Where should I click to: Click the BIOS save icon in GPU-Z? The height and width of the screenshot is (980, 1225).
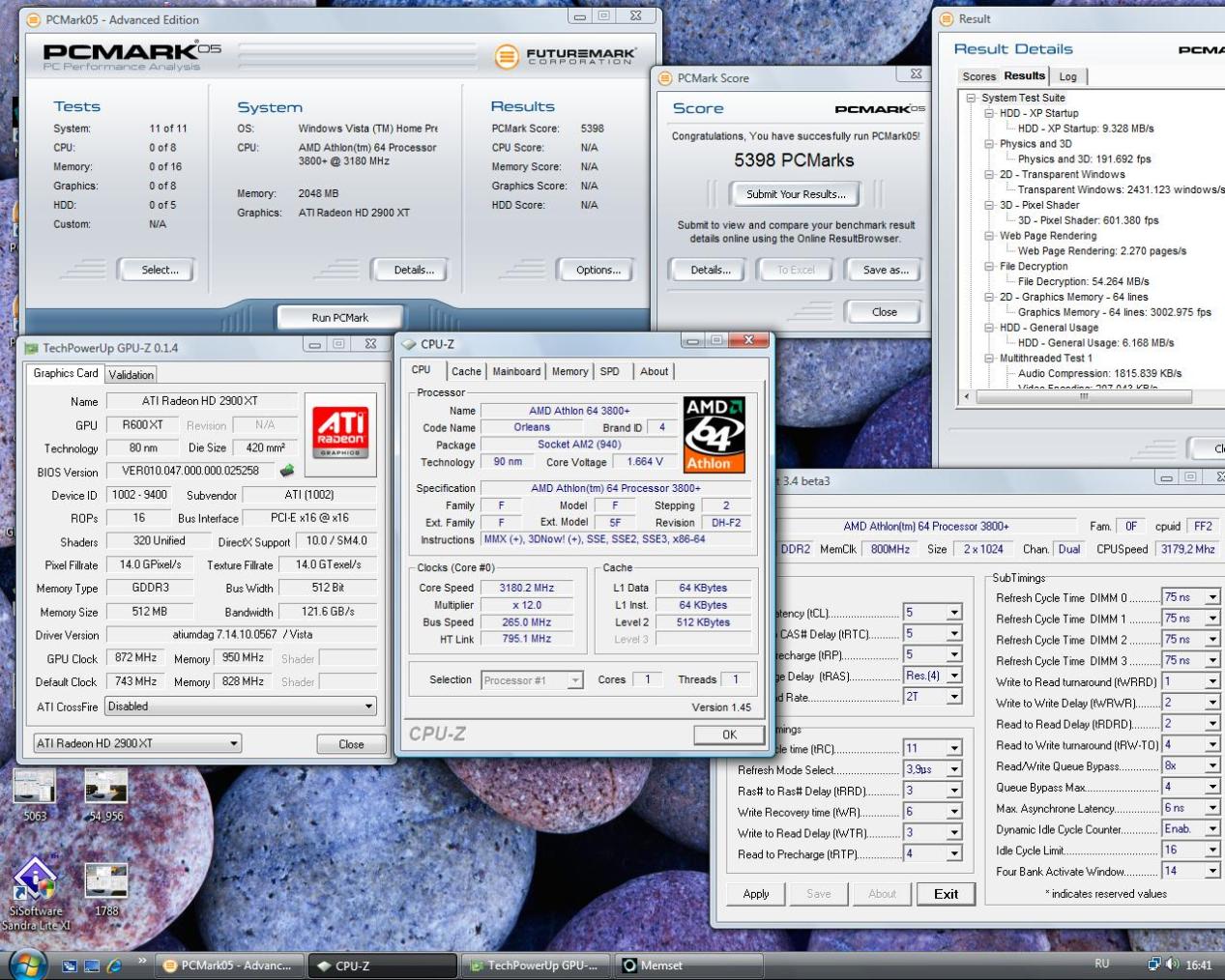click(x=287, y=471)
